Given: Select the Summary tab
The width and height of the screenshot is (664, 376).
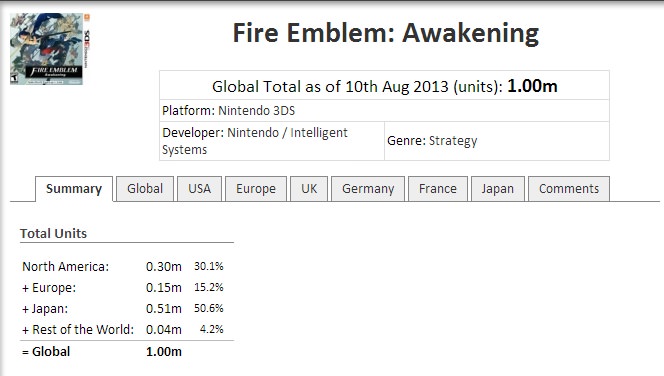Looking at the screenshot, I should (74, 189).
